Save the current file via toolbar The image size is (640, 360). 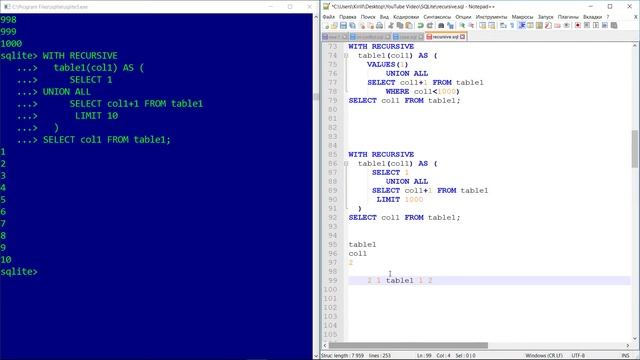pos(343,25)
